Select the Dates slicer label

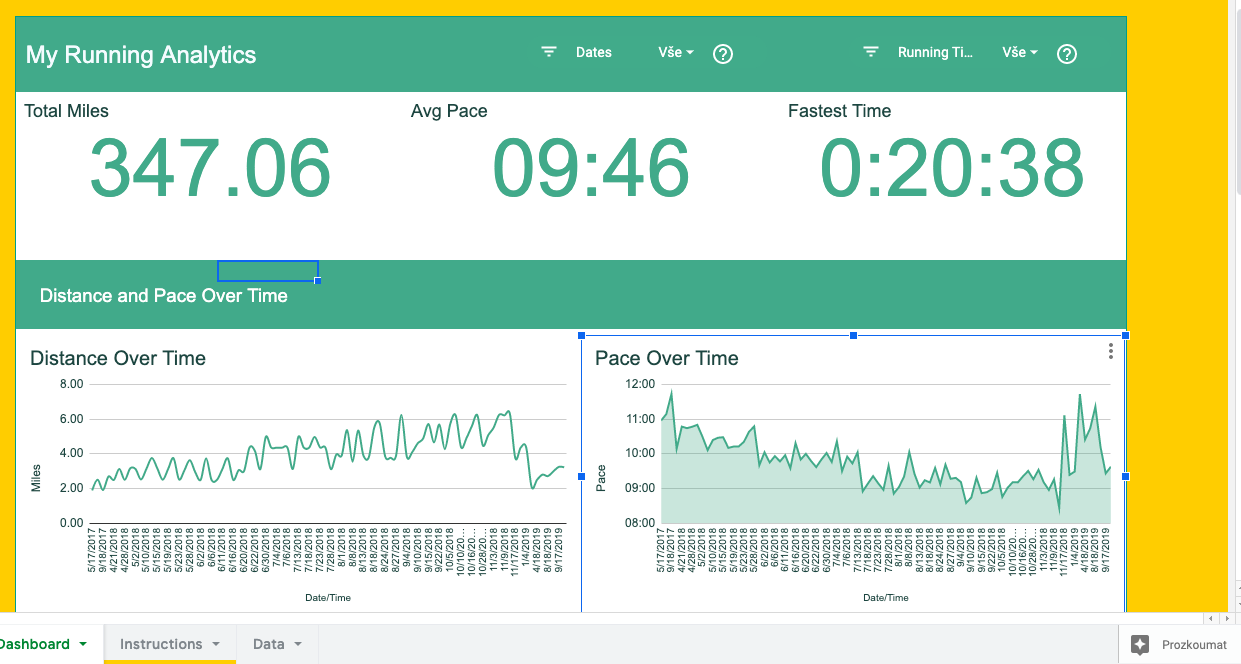click(593, 52)
